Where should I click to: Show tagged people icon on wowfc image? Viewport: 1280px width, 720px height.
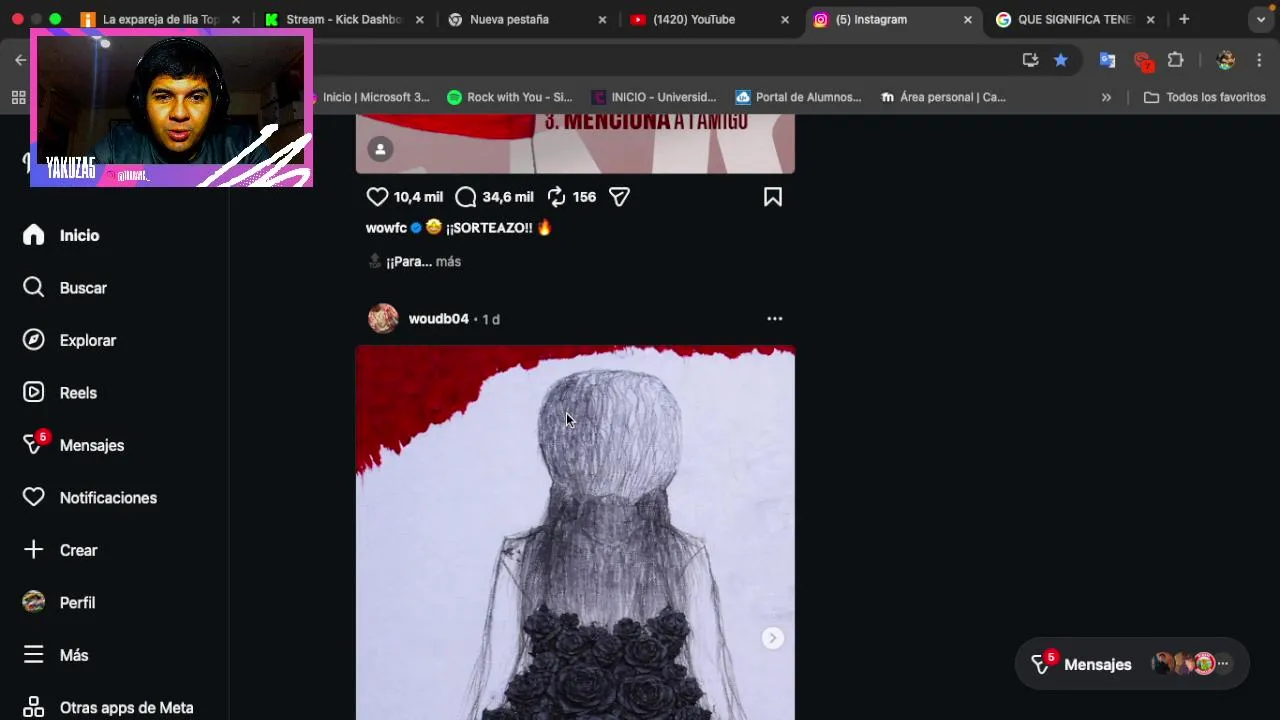(x=380, y=149)
